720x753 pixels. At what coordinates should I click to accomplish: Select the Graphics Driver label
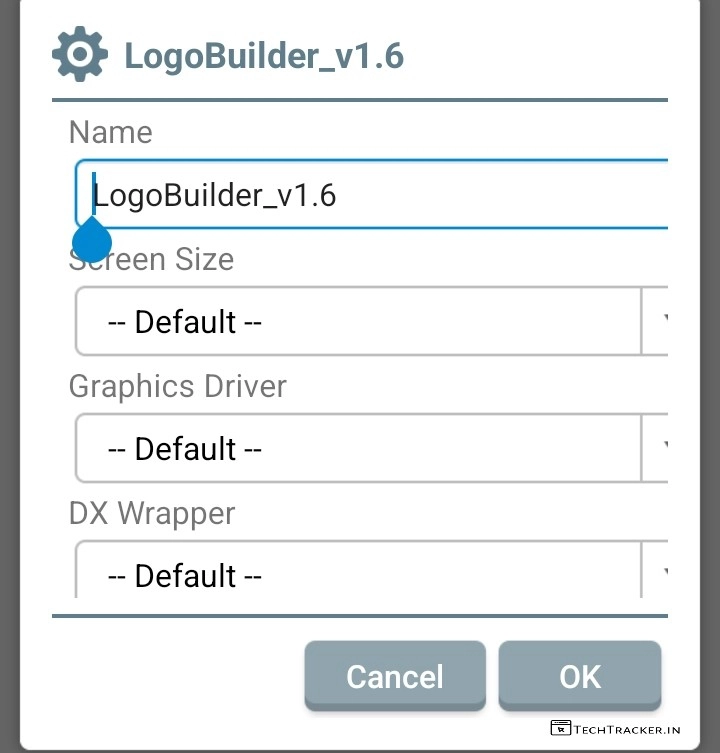click(178, 387)
